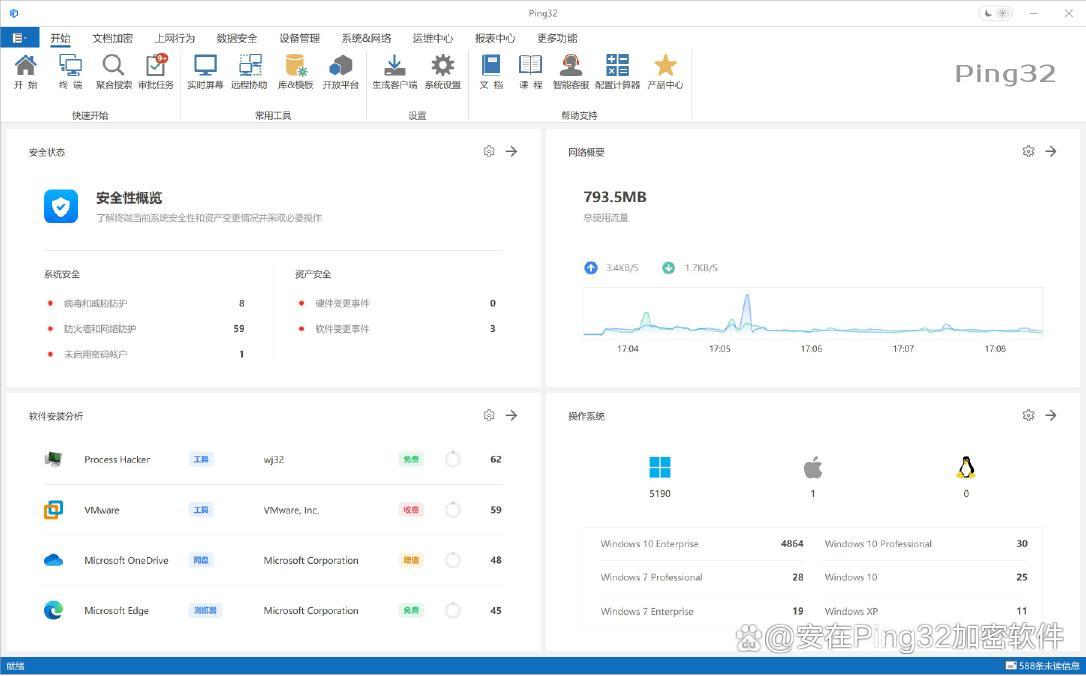Expand 网络概要 panel with arrow
Image resolution: width=1086 pixels, height=676 pixels.
tap(1051, 151)
